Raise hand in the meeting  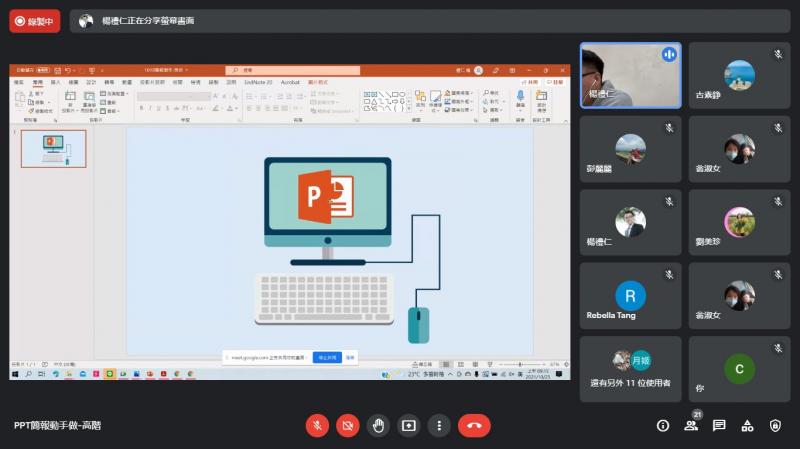pyautogui.click(x=378, y=425)
